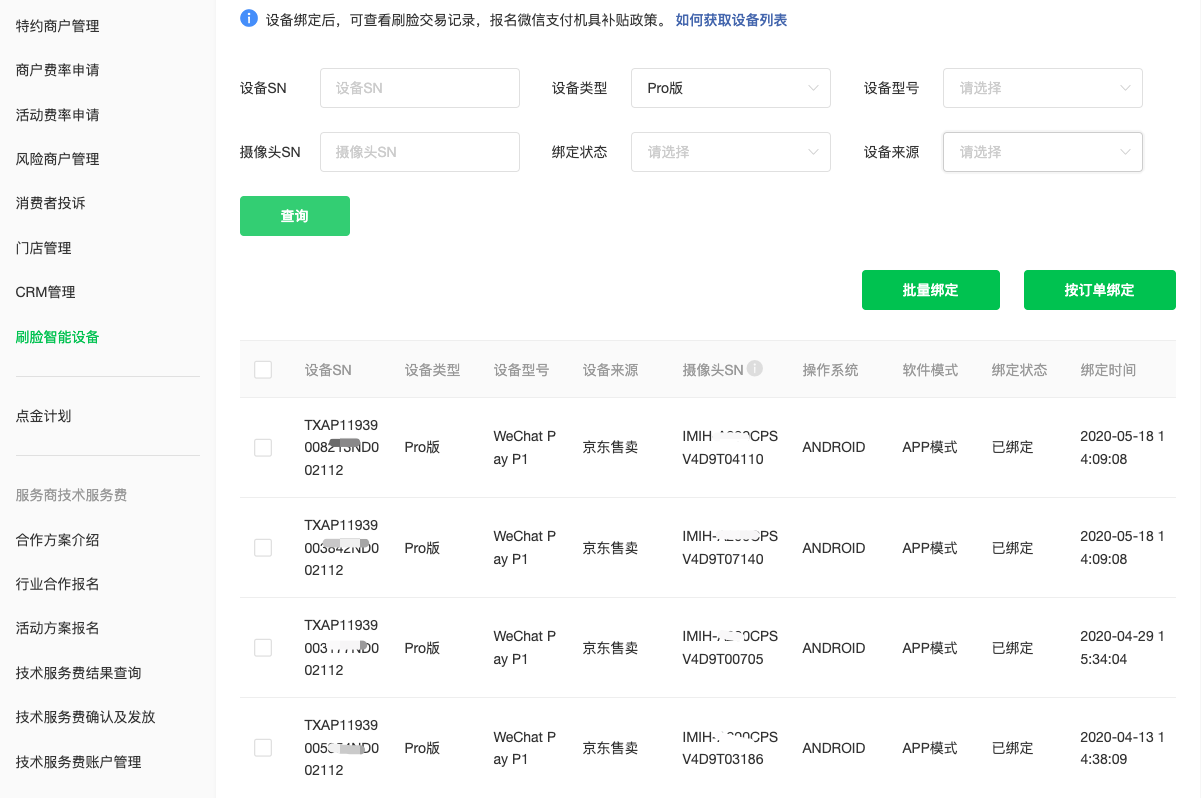Open the 设备类型 dropdown showing Pro版
This screenshot has height=798, width=1201.
point(730,88)
